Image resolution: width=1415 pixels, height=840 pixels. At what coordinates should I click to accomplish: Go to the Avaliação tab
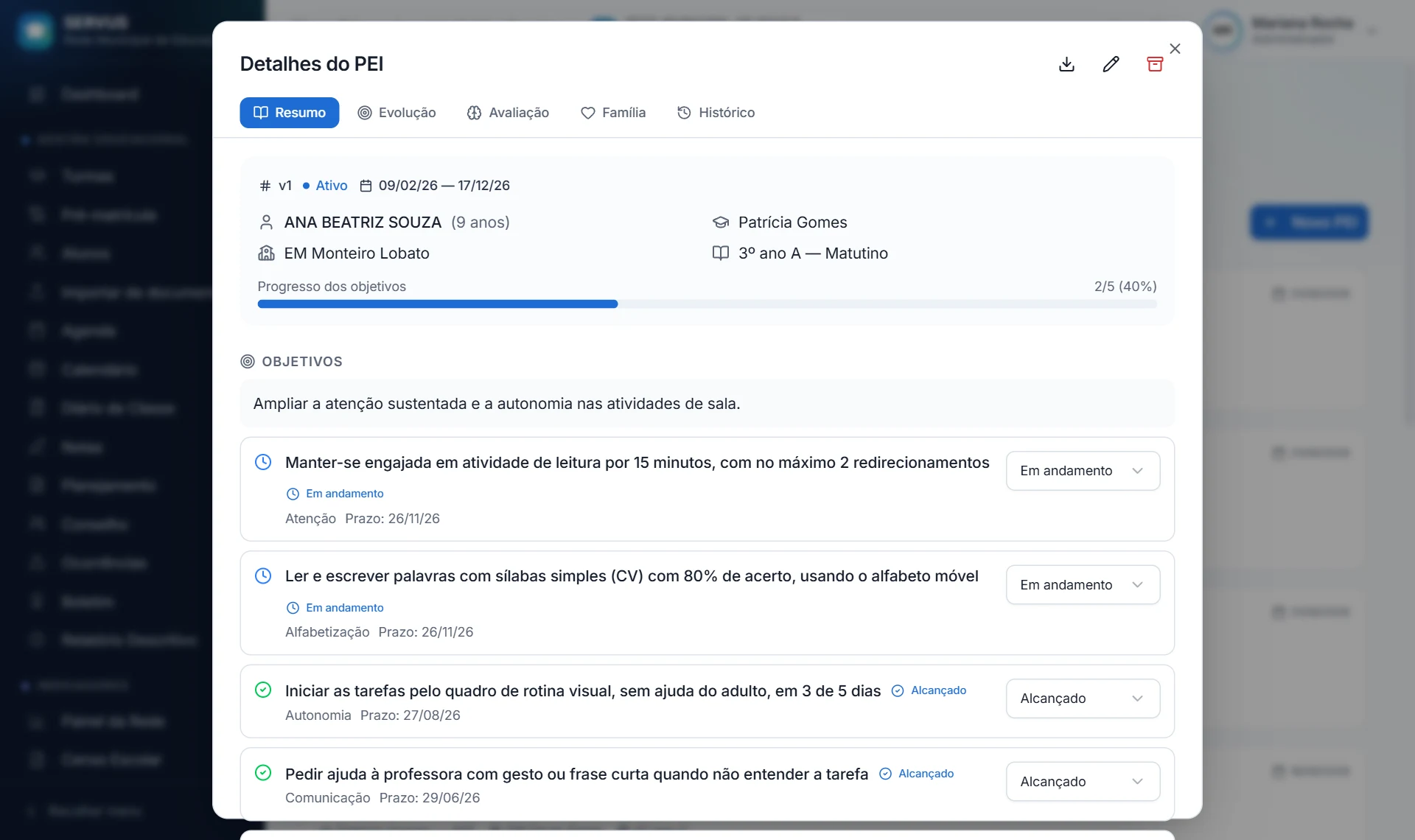(x=508, y=113)
